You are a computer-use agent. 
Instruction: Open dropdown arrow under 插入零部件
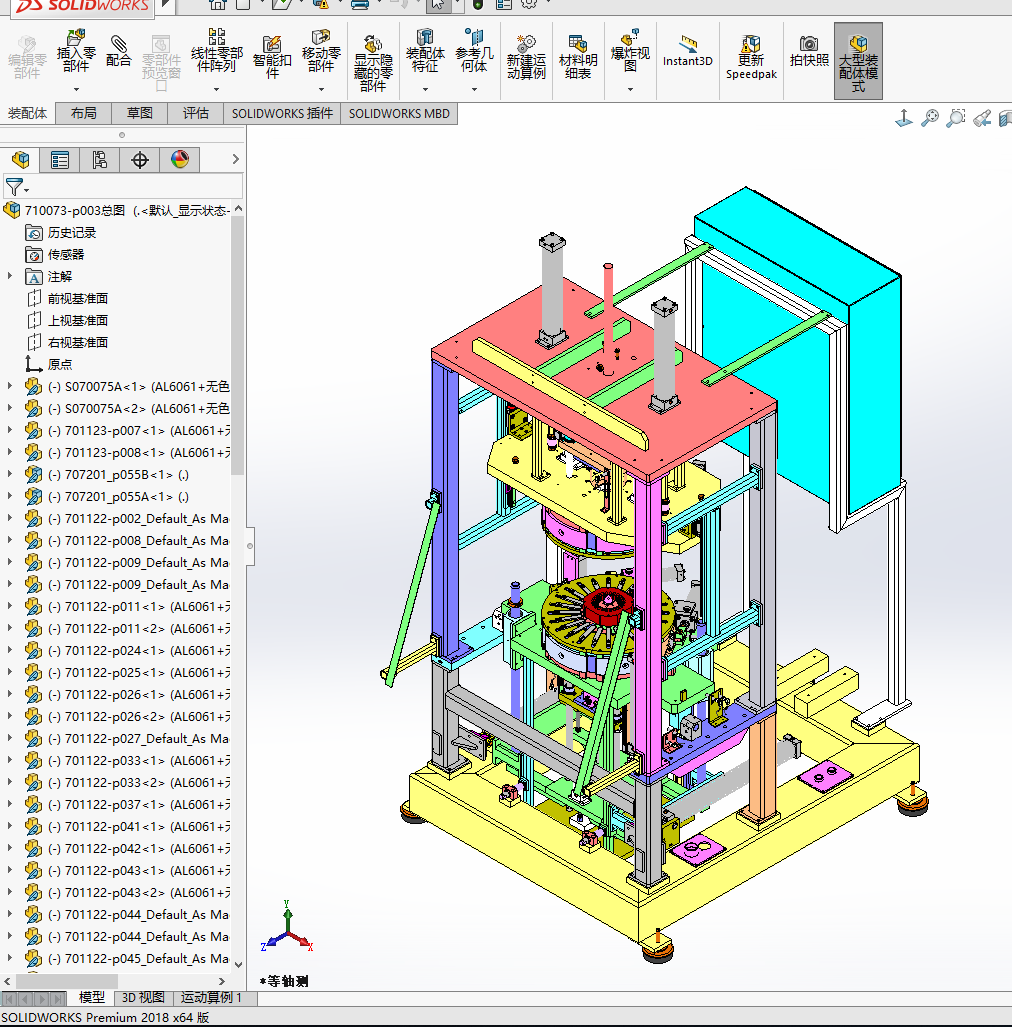click(x=76, y=89)
